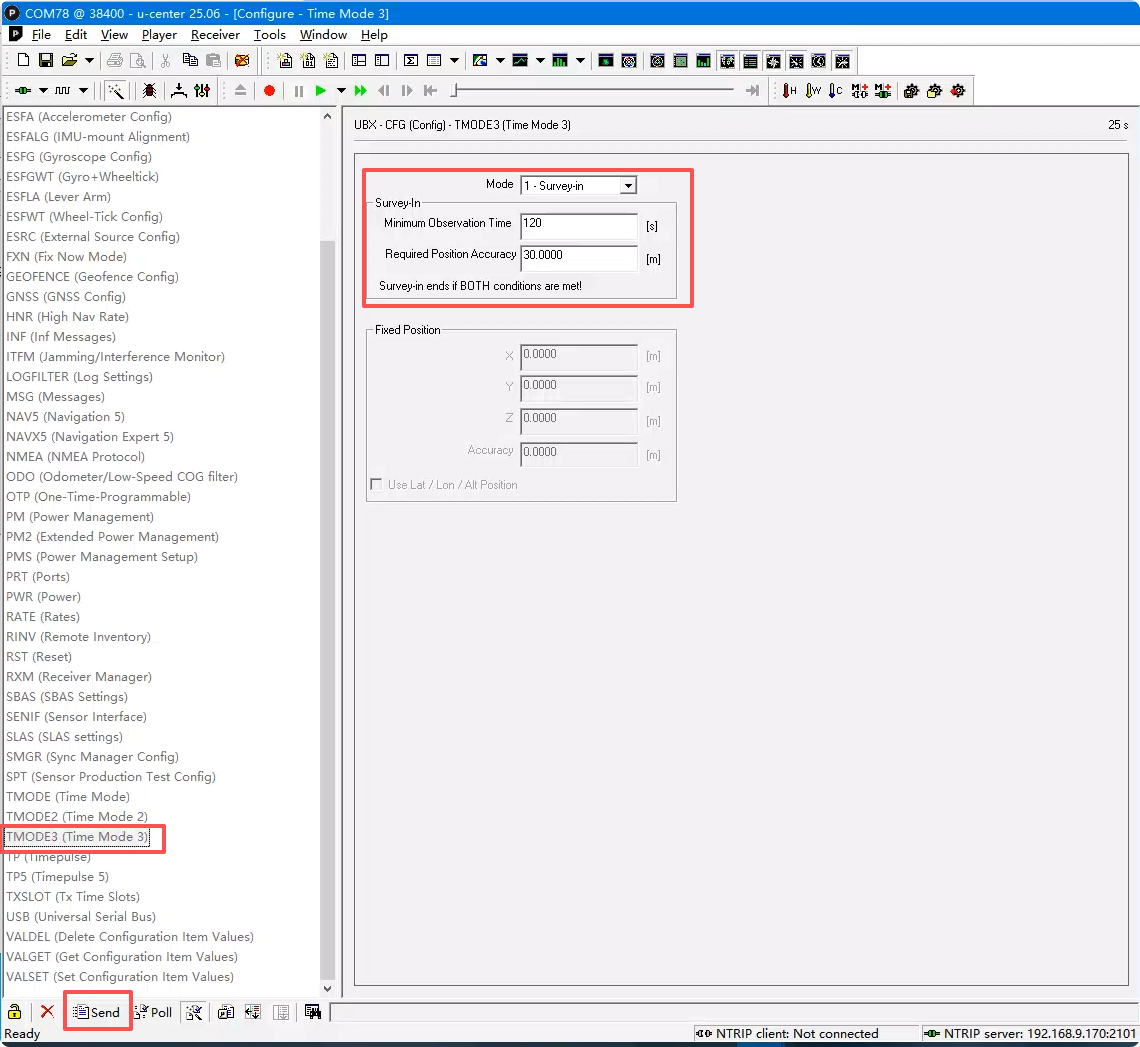The image size is (1140, 1047).
Task: Click the eject button in player toolbar
Action: click(x=240, y=91)
